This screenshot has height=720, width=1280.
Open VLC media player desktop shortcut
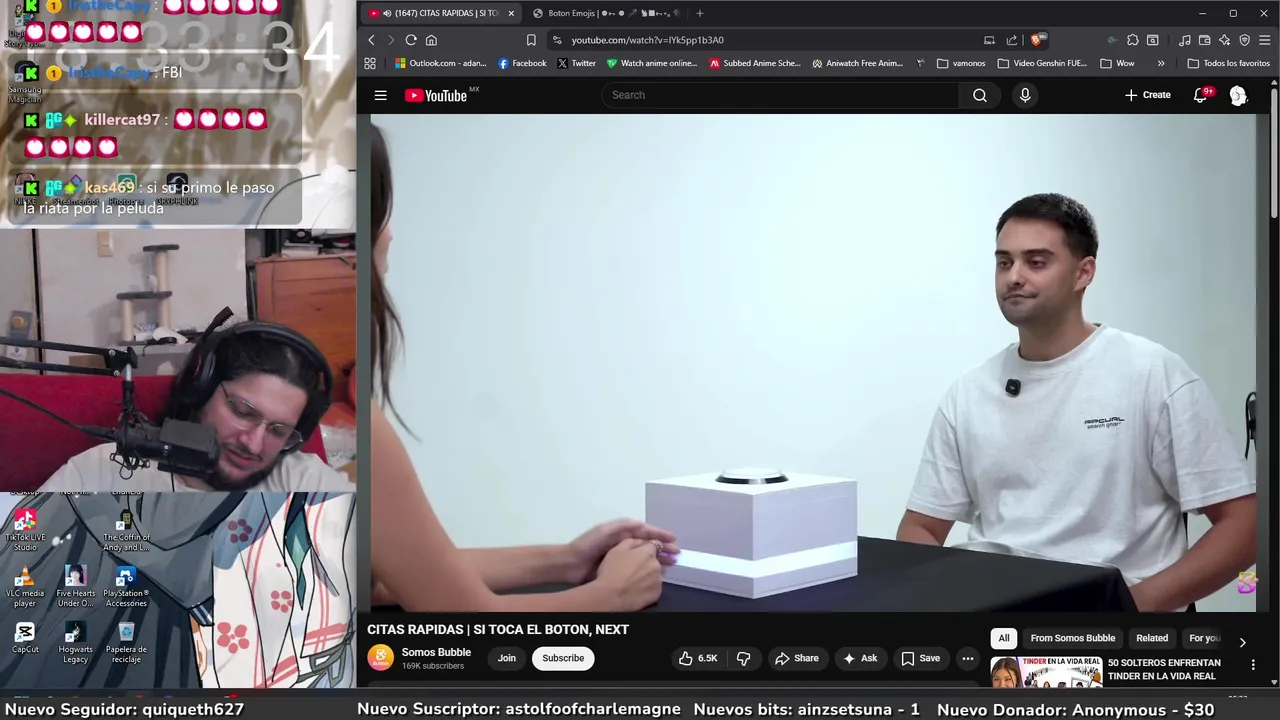tap(25, 587)
